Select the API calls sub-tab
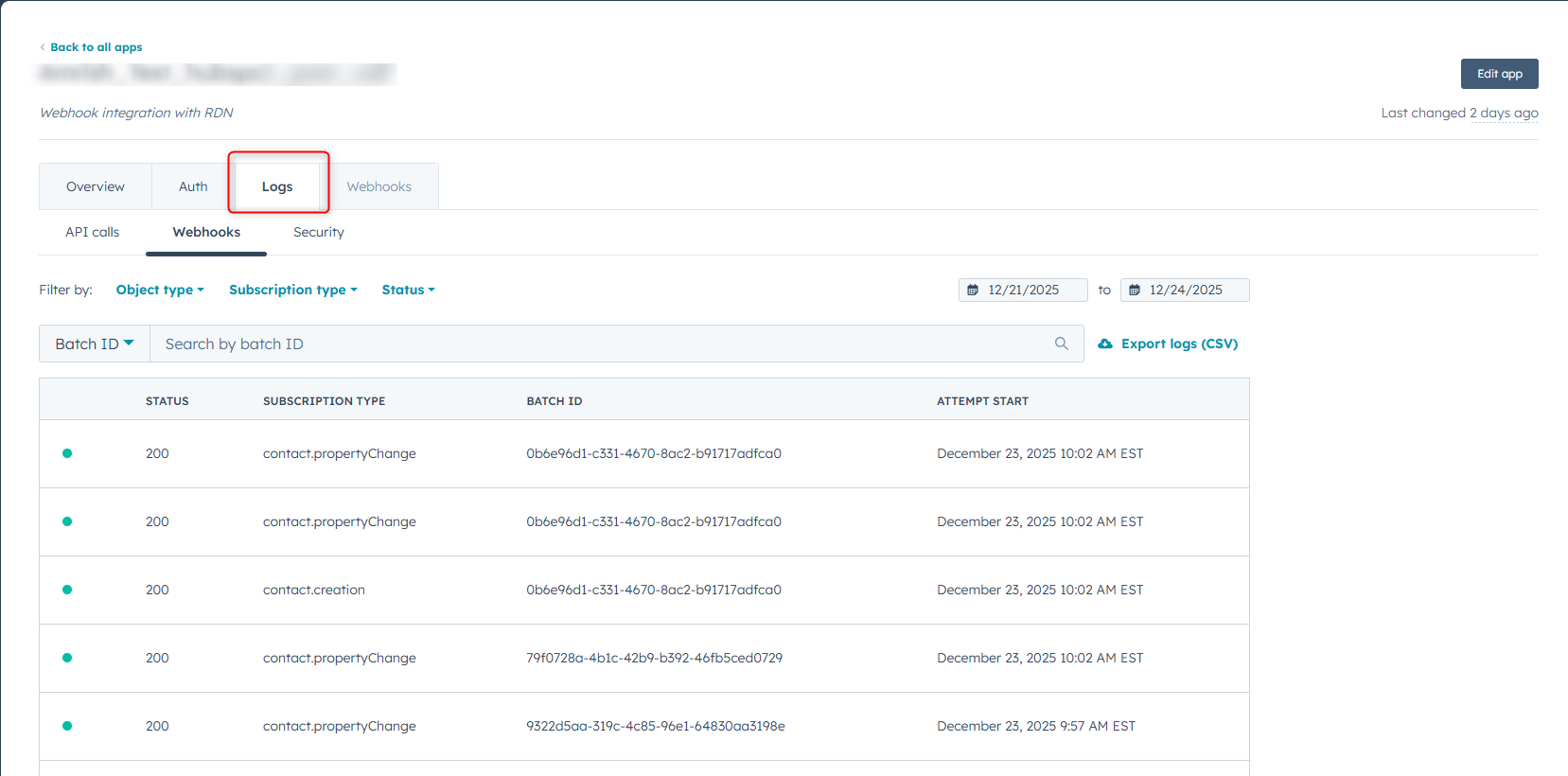This screenshot has height=776, width=1568. pyautogui.click(x=93, y=232)
